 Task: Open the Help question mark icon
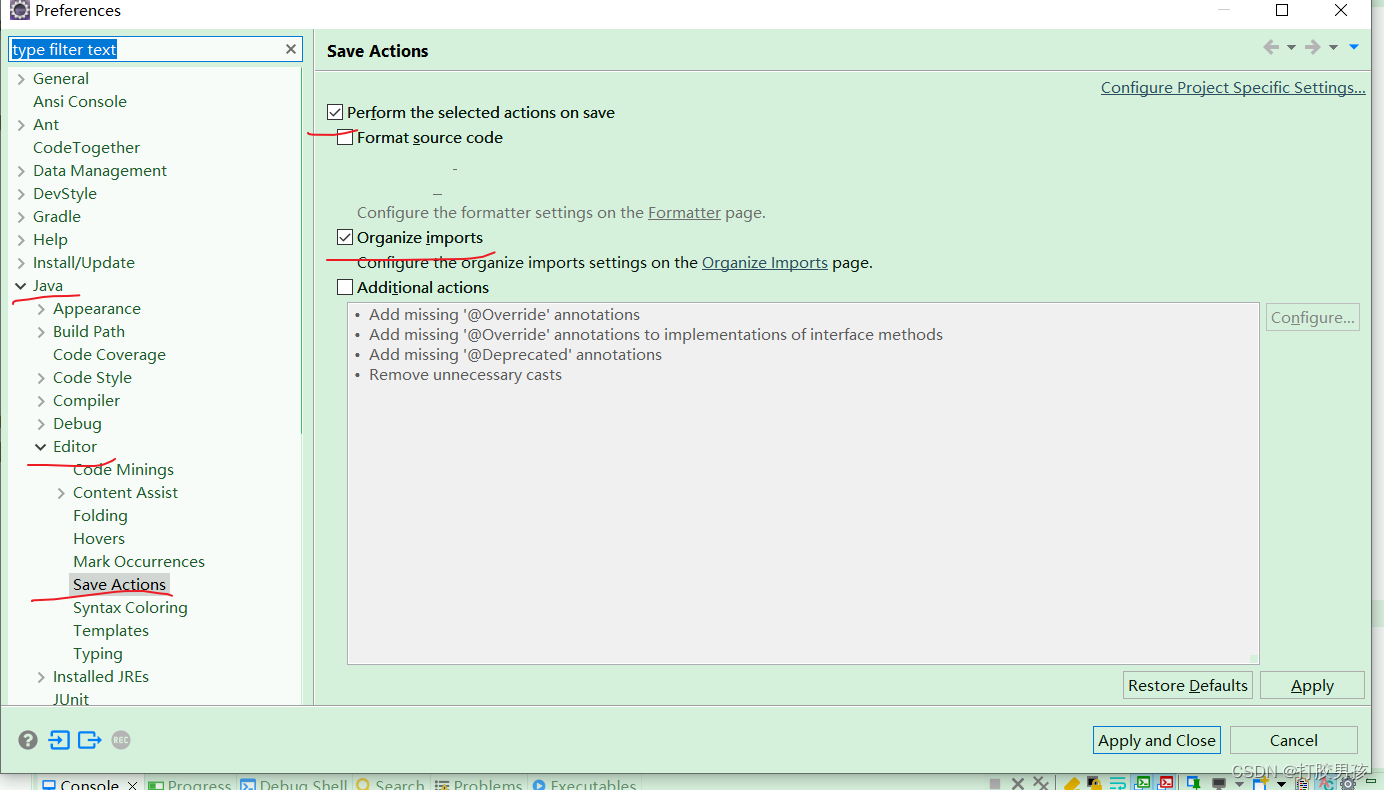28,740
